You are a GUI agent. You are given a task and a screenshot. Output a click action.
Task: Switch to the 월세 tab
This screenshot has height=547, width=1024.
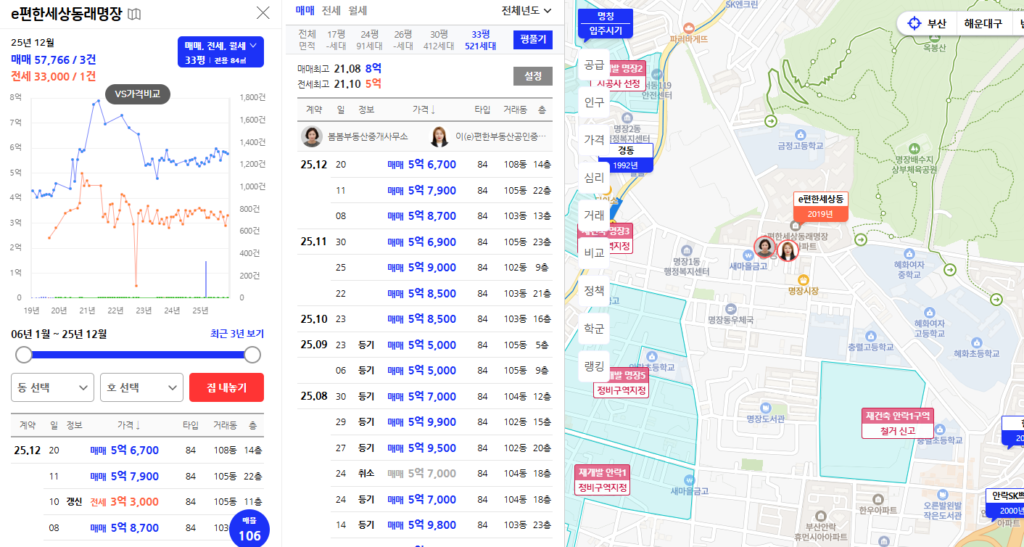click(357, 10)
